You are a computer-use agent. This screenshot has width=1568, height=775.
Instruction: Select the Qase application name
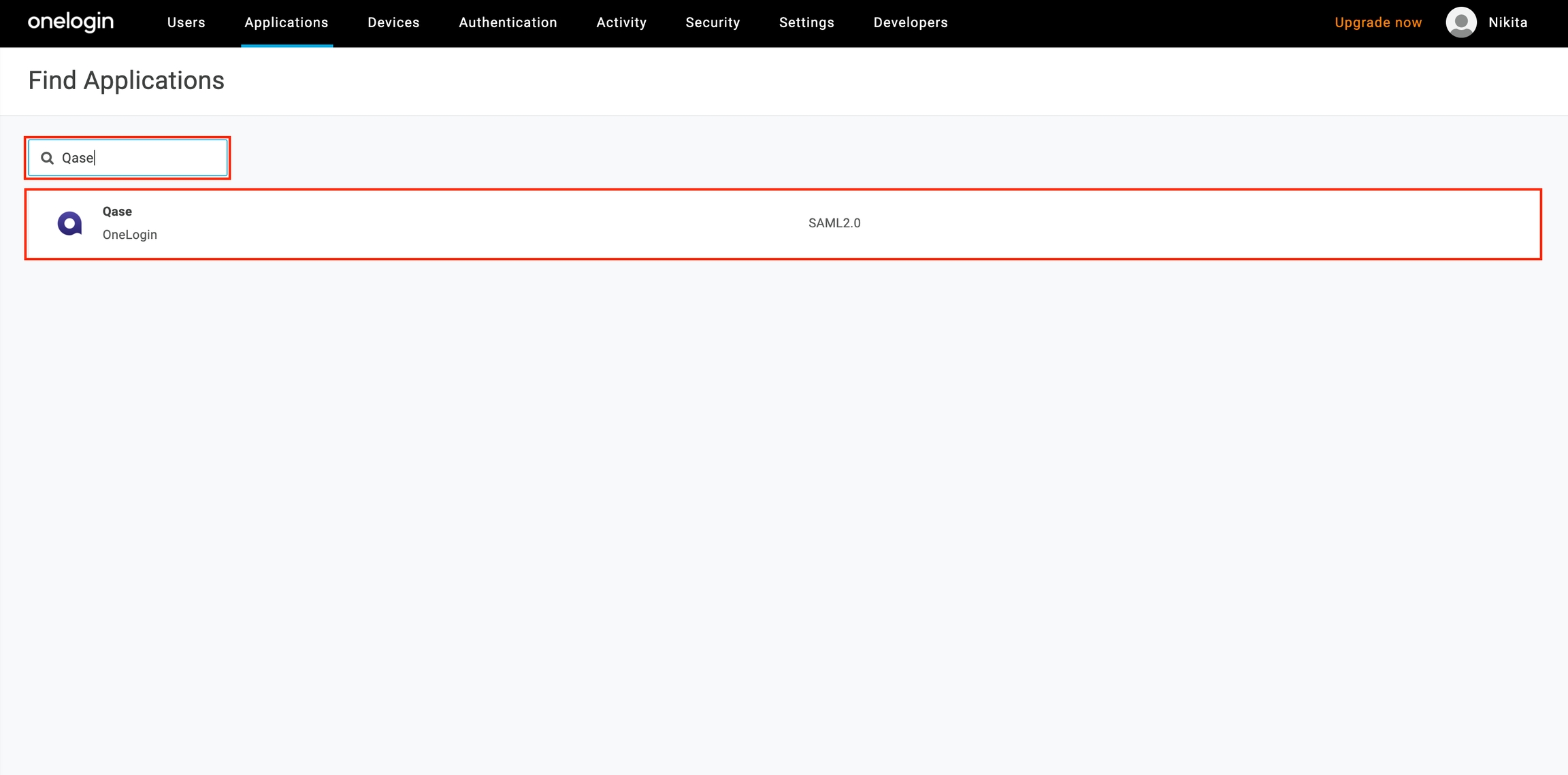point(117,212)
